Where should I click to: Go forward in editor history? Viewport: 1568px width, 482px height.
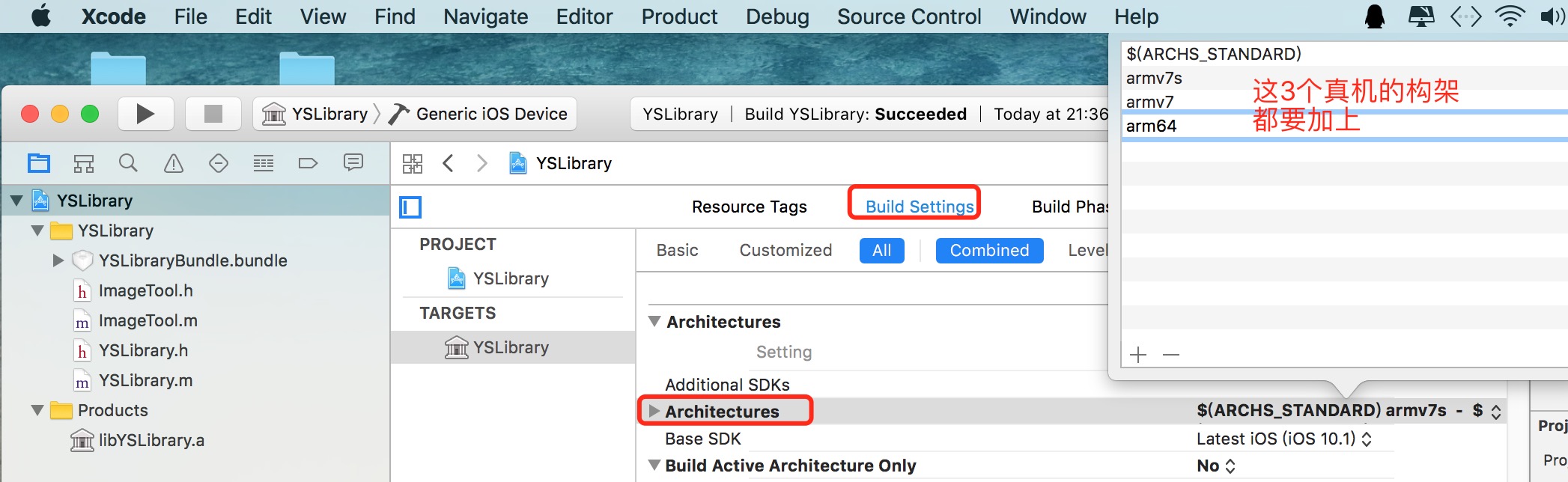click(482, 163)
